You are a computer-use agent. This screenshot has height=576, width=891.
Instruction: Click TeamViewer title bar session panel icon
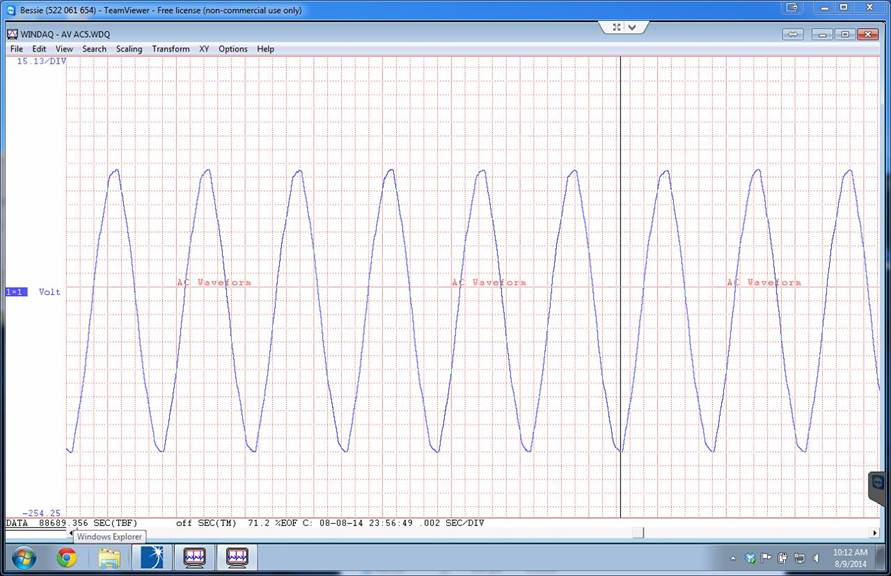792,7
